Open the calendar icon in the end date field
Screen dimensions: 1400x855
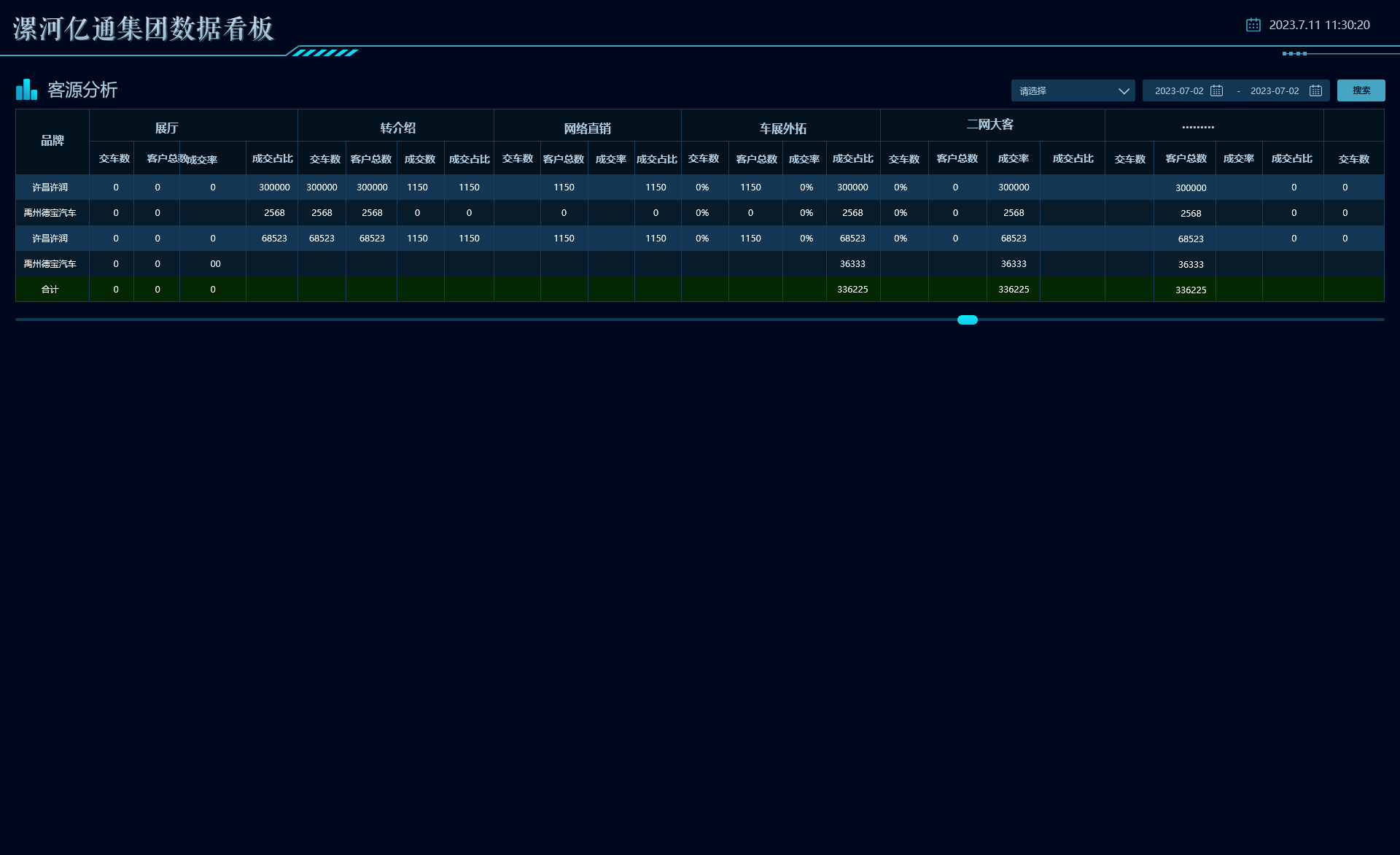coord(1315,90)
